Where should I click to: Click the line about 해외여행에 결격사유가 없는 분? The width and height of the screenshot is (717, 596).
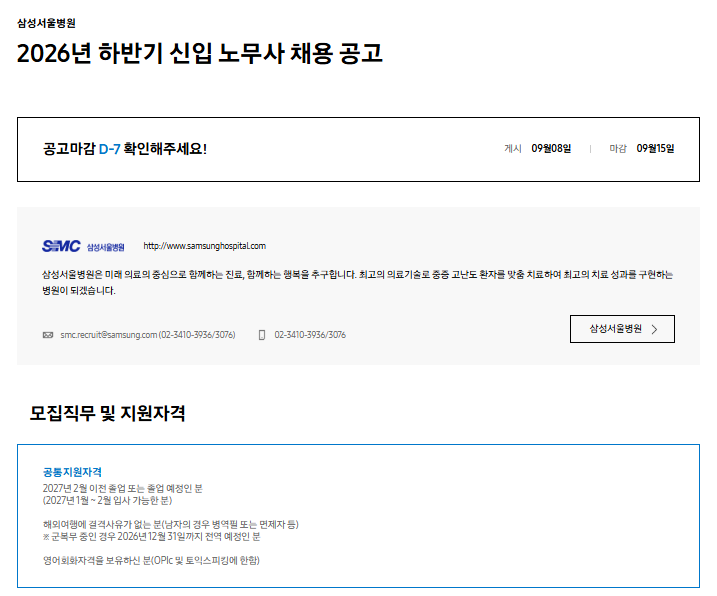[x=171, y=524]
